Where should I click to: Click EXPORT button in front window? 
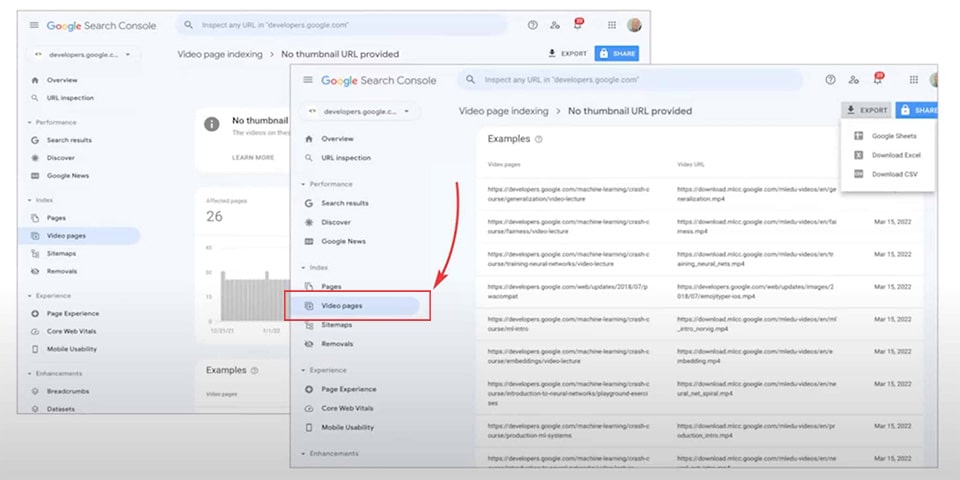pyautogui.click(x=866, y=110)
